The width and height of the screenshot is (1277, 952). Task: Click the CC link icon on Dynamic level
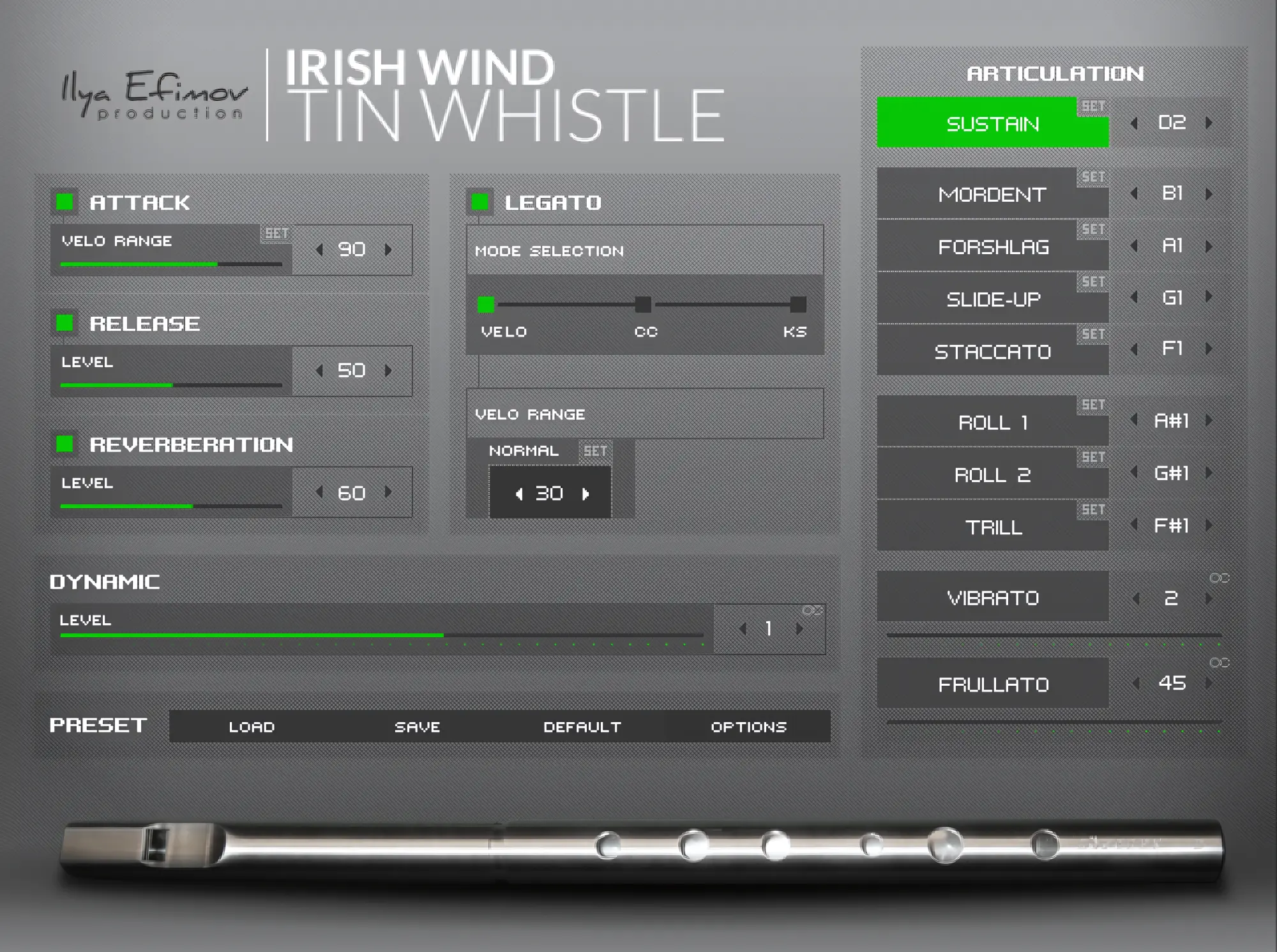(x=812, y=610)
